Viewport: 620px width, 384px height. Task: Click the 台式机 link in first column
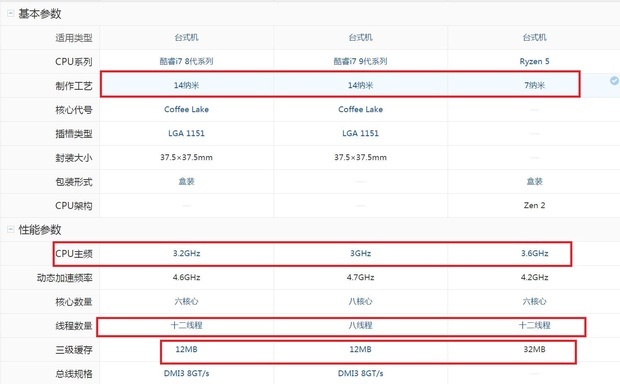pyautogui.click(x=186, y=38)
